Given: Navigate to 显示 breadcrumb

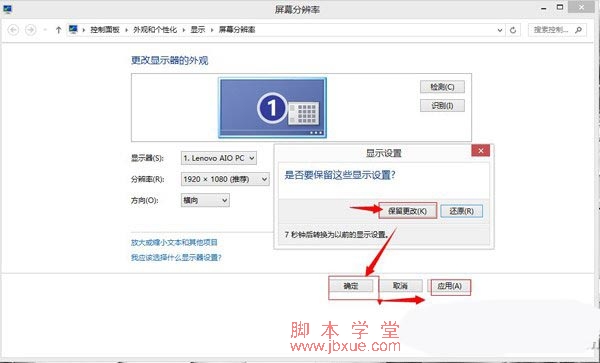Looking at the screenshot, I should coord(198,30).
